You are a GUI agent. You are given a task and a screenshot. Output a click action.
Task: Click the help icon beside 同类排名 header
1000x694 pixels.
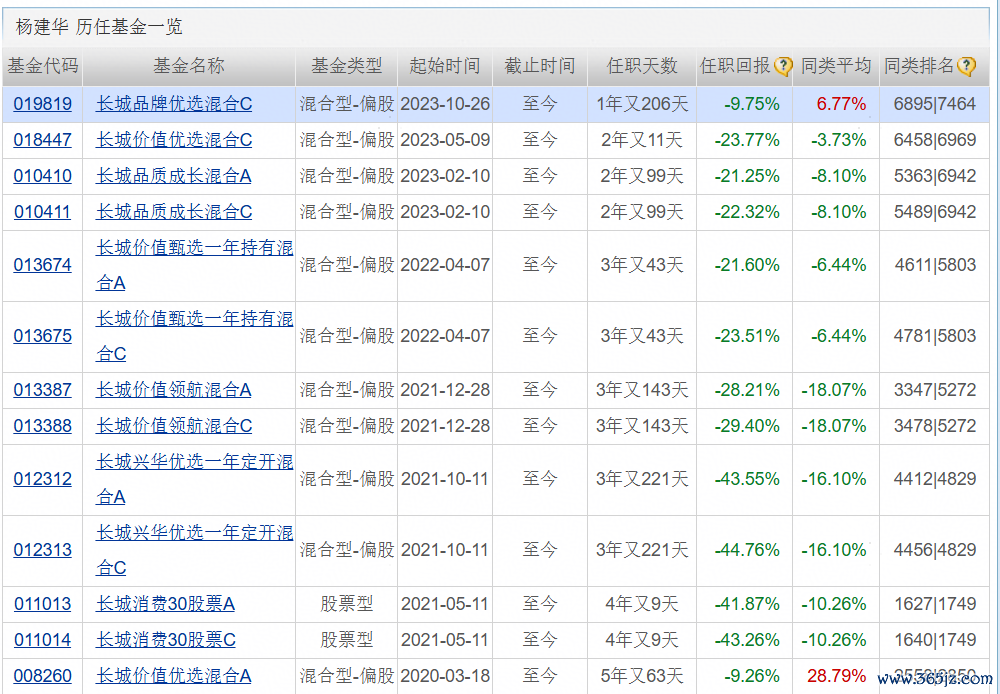point(967,66)
